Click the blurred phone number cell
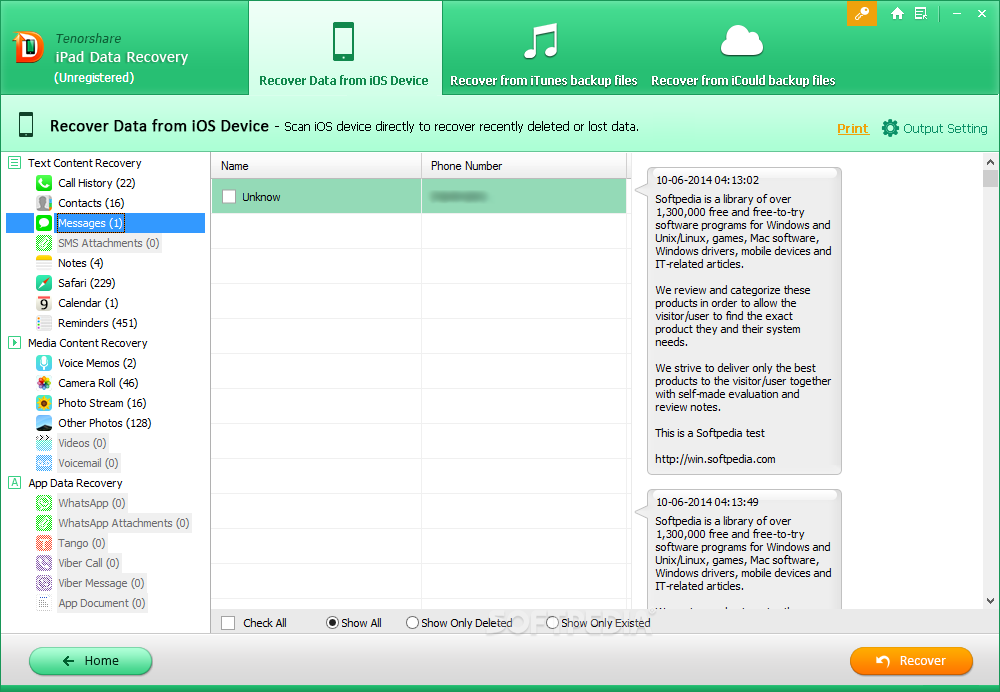Viewport: 1000px width, 692px height. (523, 196)
